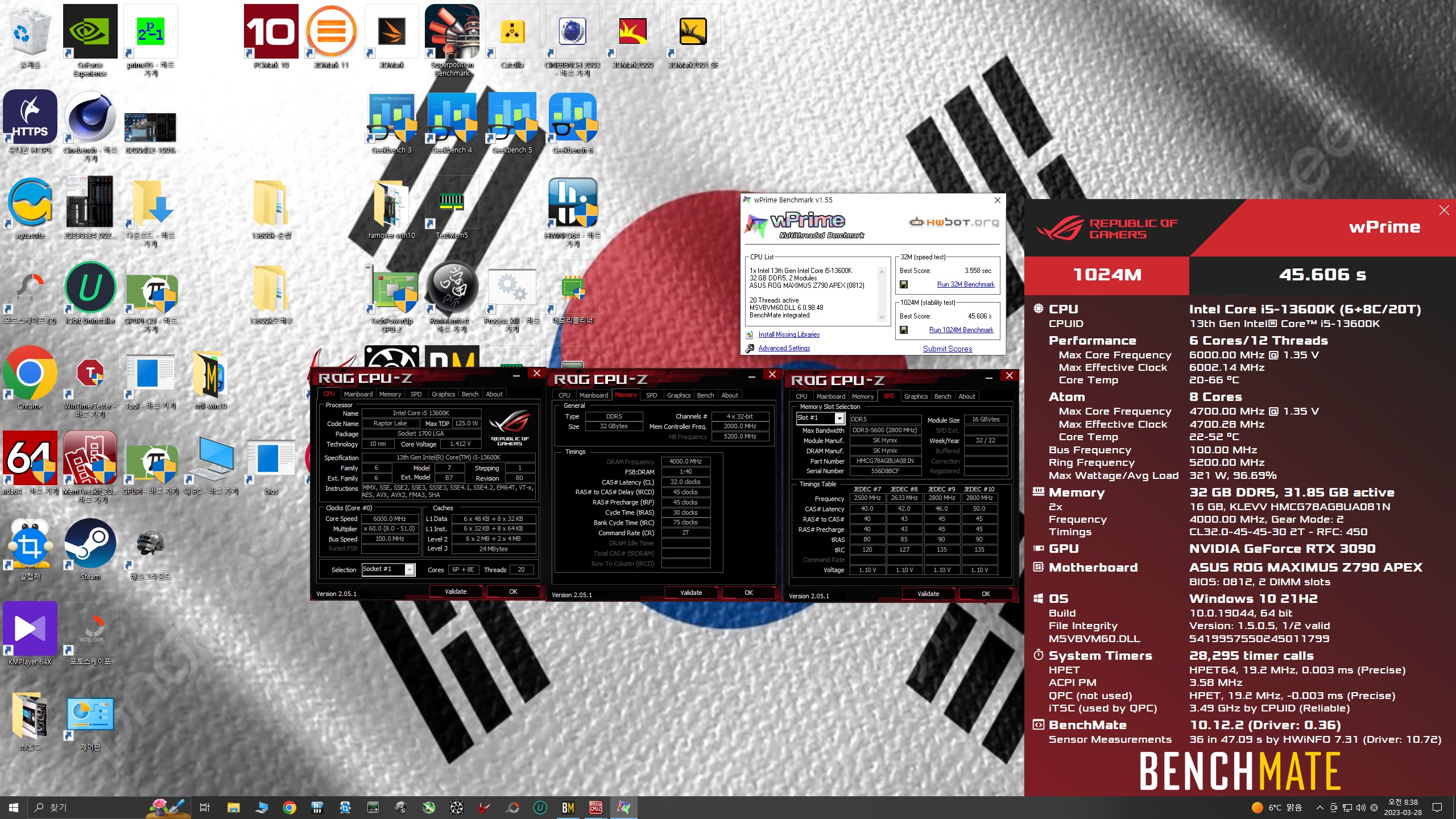Open the notification center icon in taskbar
Image resolution: width=1456 pixels, height=819 pixels.
coord(1437,808)
